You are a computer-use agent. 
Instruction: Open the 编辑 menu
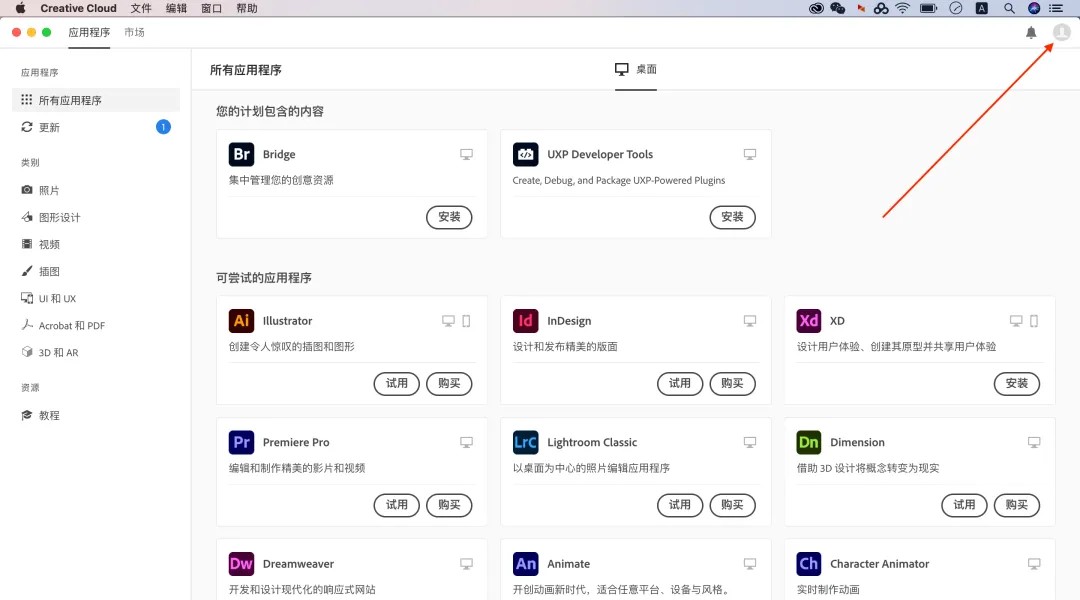click(x=176, y=8)
